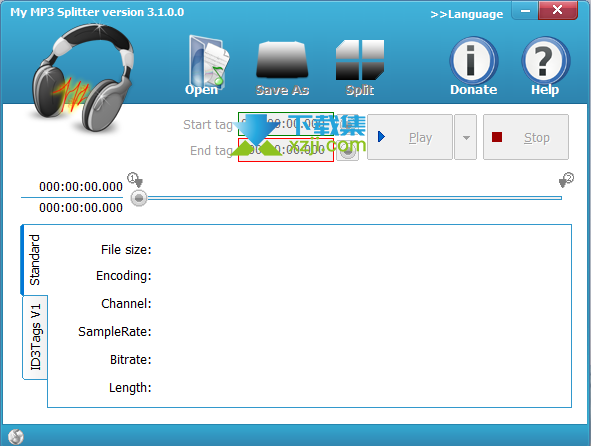Image resolution: width=591 pixels, height=446 pixels.
Task: Switch to the Standard tab
Action: (34, 260)
